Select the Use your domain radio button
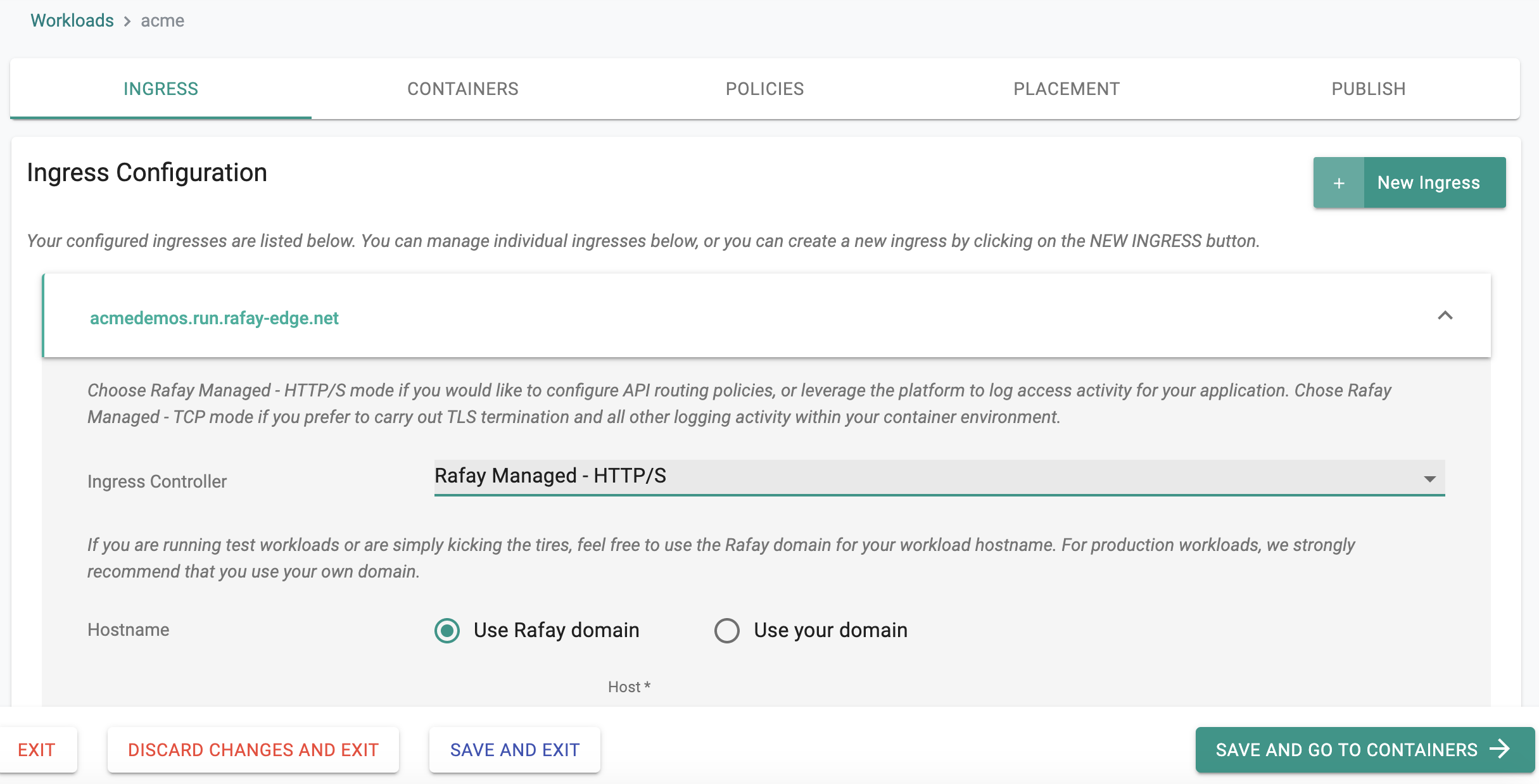 (x=727, y=631)
